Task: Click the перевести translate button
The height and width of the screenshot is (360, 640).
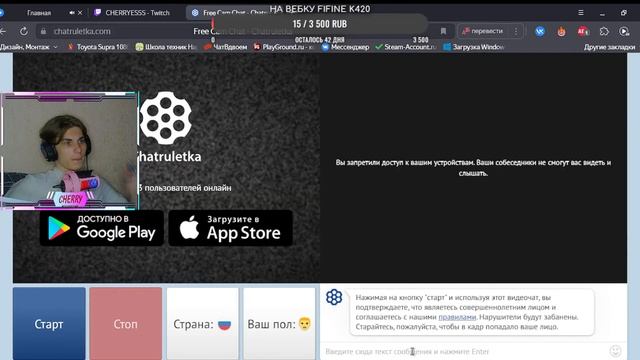Action: tap(483, 31)
